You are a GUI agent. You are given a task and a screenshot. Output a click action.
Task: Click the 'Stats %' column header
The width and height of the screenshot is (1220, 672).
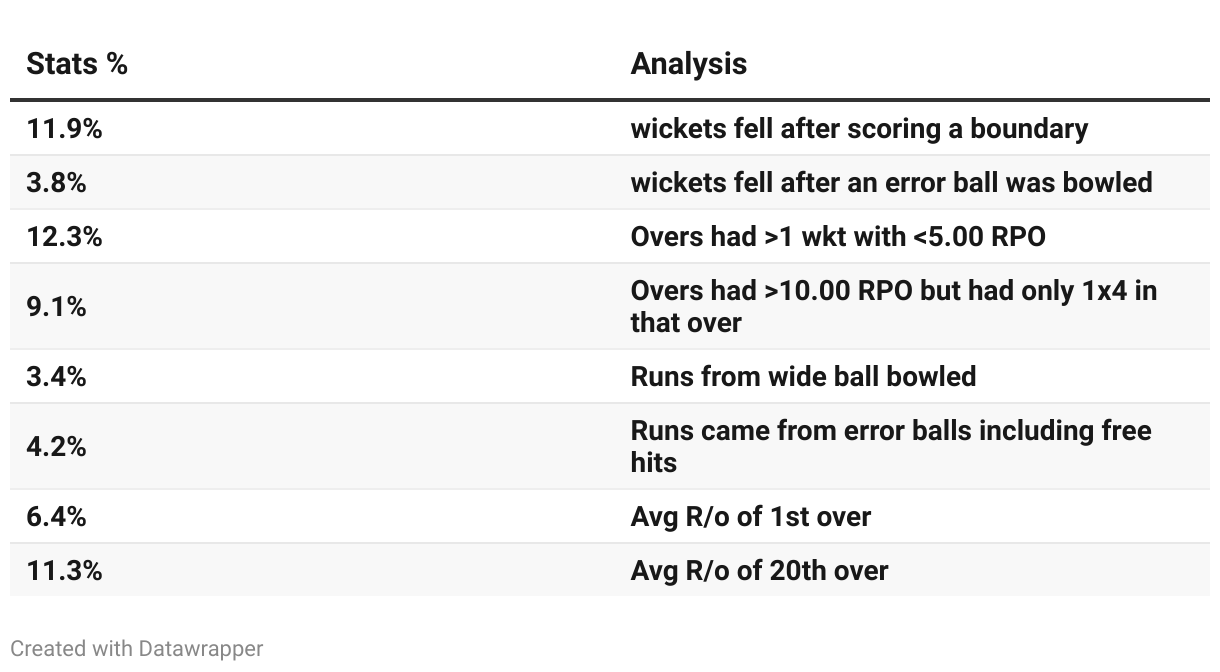[x=77, y=64]
